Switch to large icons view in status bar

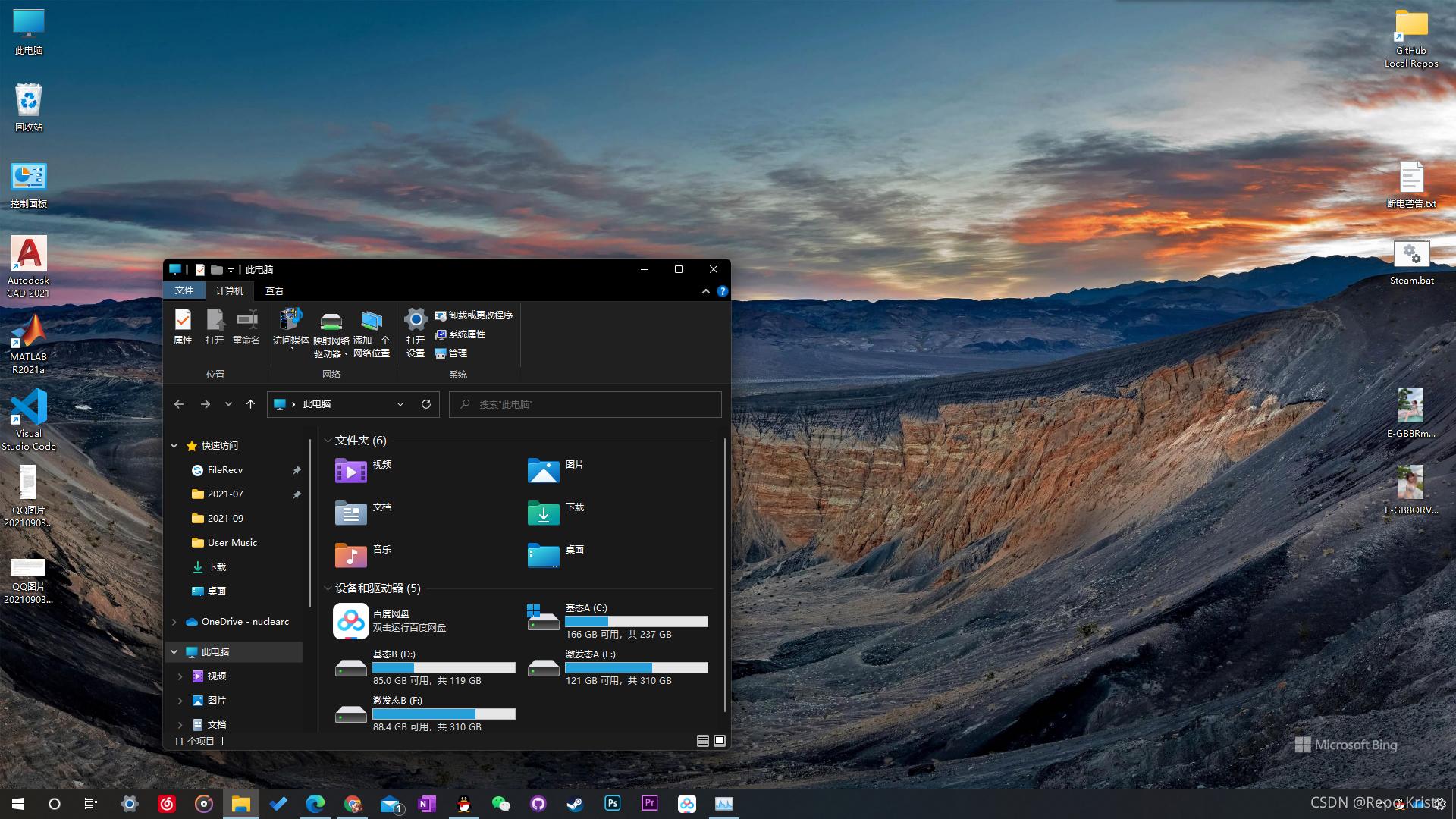click(x=719, y=741)
